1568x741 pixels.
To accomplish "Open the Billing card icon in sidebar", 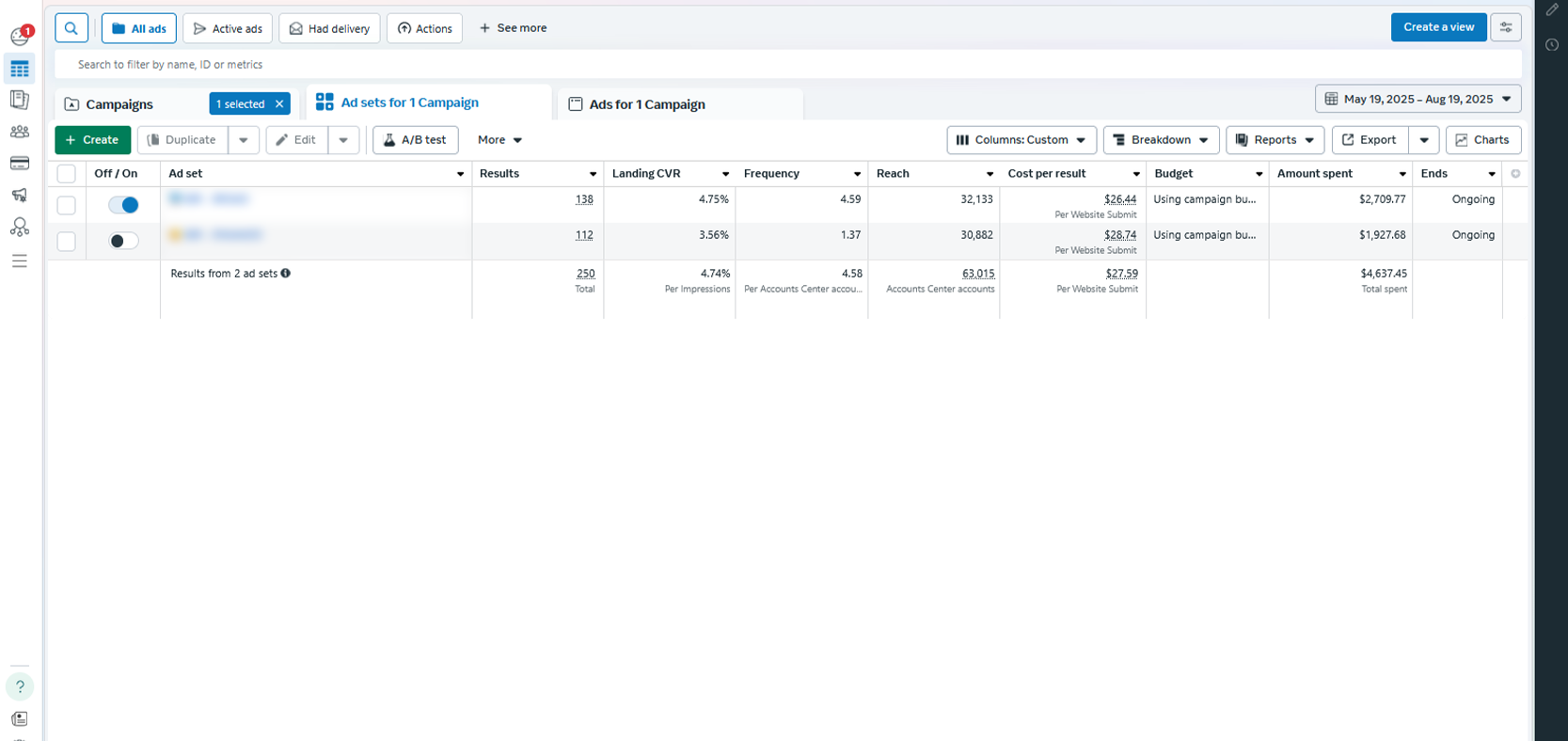I will click(20, 164).
